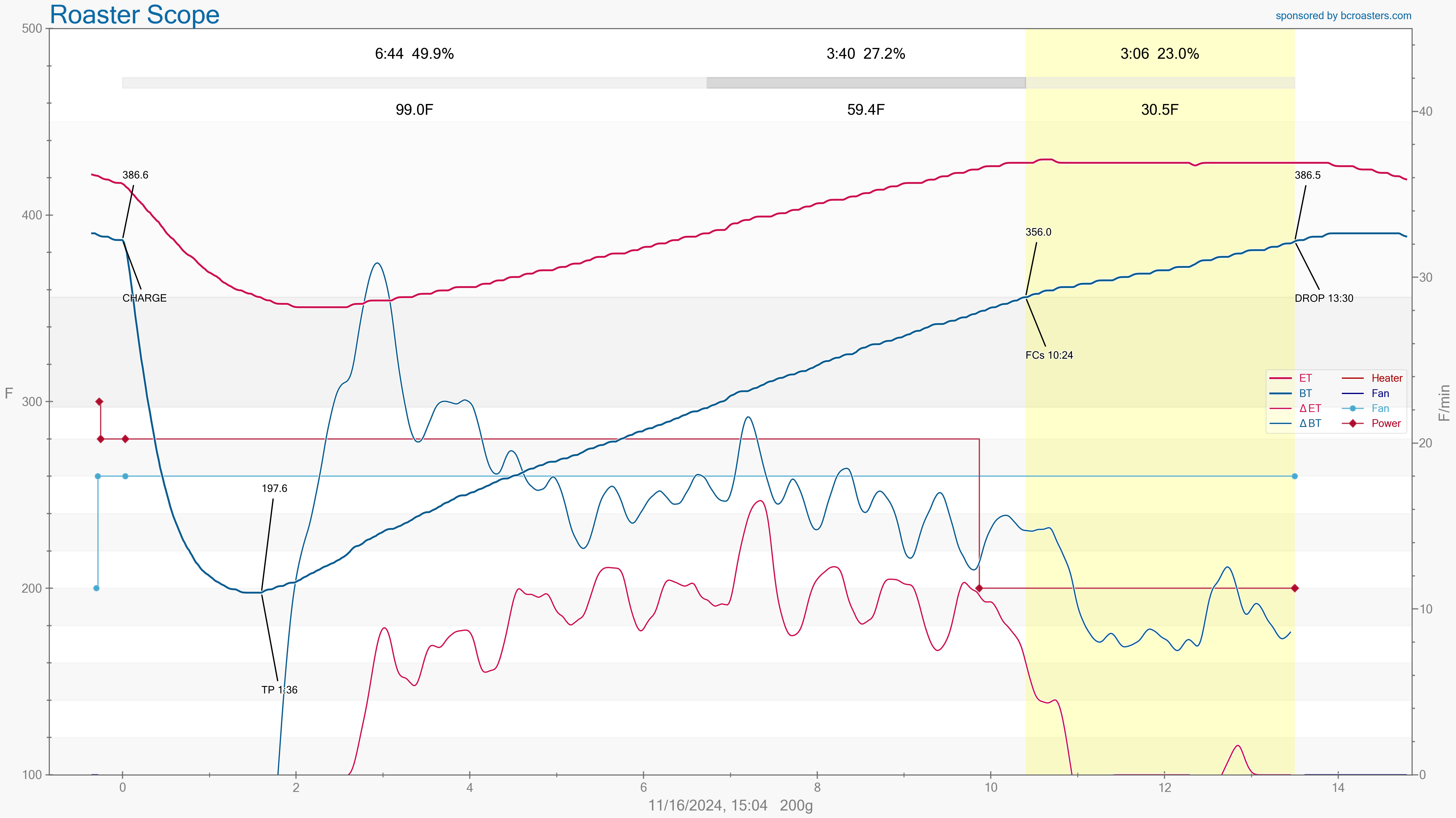
Task: Hide the ΔET curve via the legend
Action: (x=1310, y=408)
